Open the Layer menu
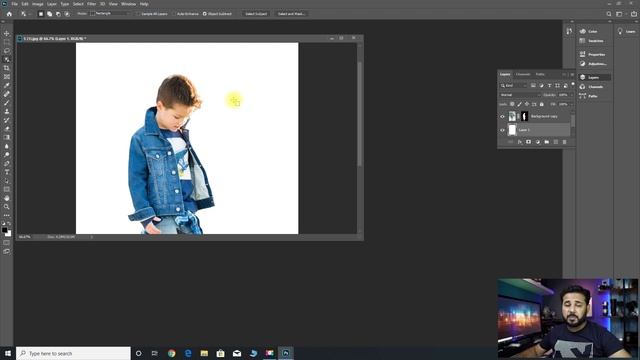Image resolution: width=640 pixels, height=360 pixels. pos(52,4)
